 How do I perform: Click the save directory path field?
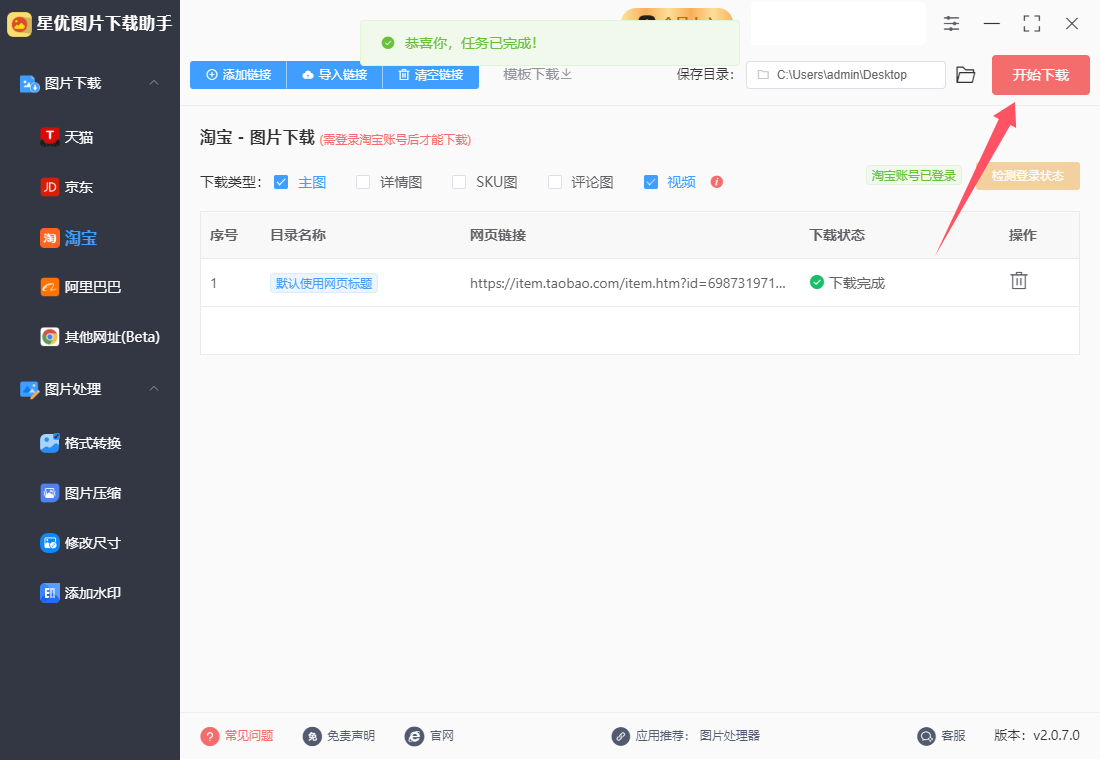point(845,75)
